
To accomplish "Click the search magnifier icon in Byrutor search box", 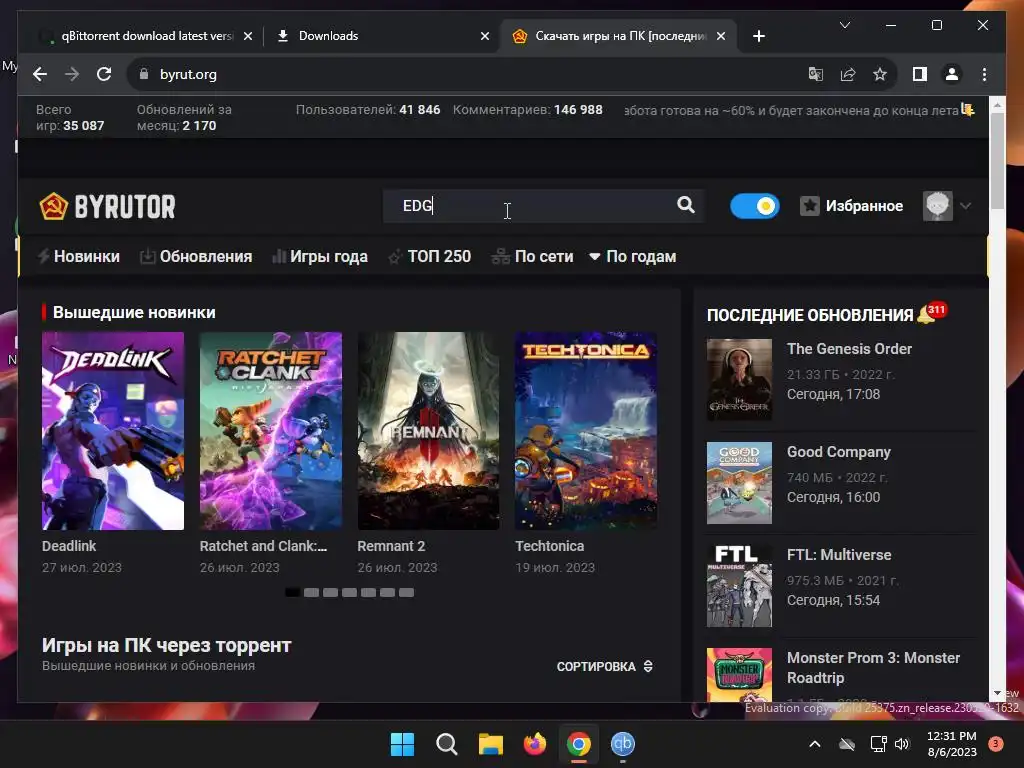I will click(685, 205).
